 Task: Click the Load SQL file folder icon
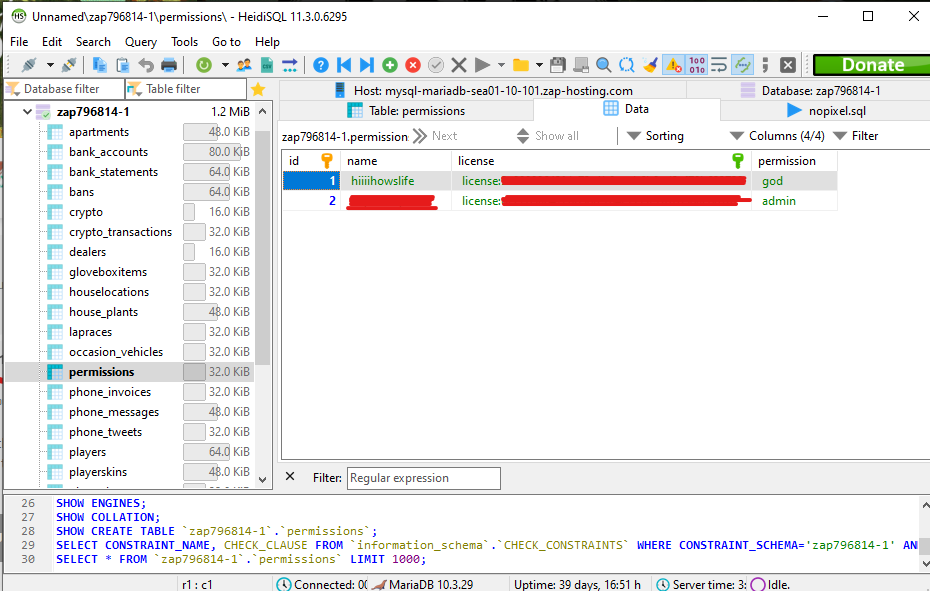[521, 65]
